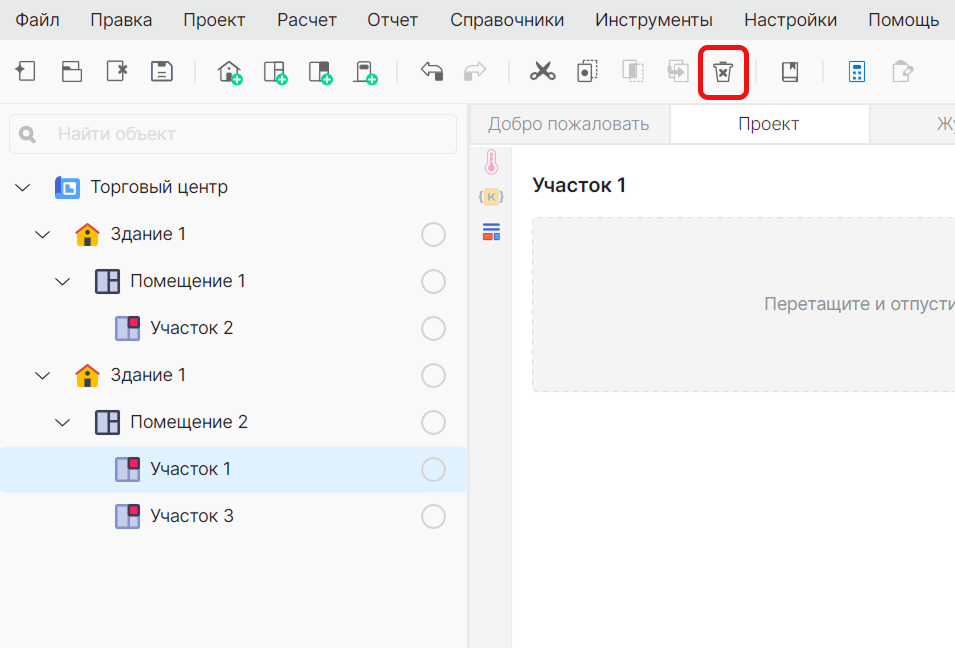Open the Расчет menu

(x=307, y=20)
